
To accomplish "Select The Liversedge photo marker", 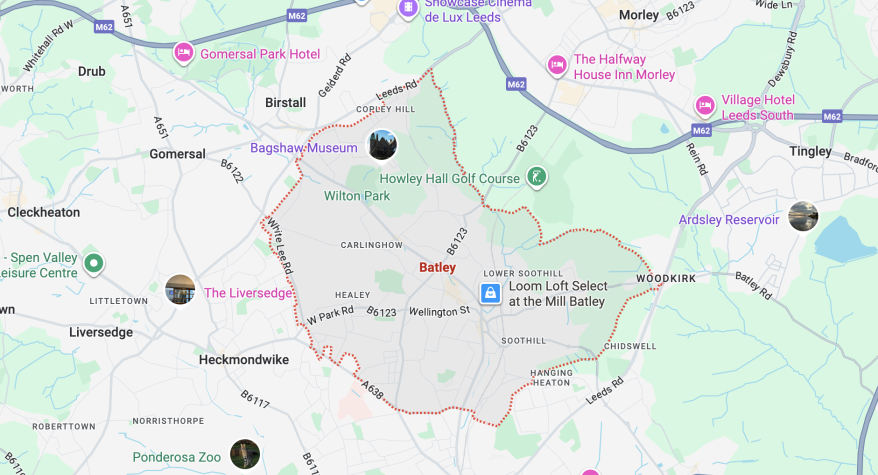I will point(180,290).
